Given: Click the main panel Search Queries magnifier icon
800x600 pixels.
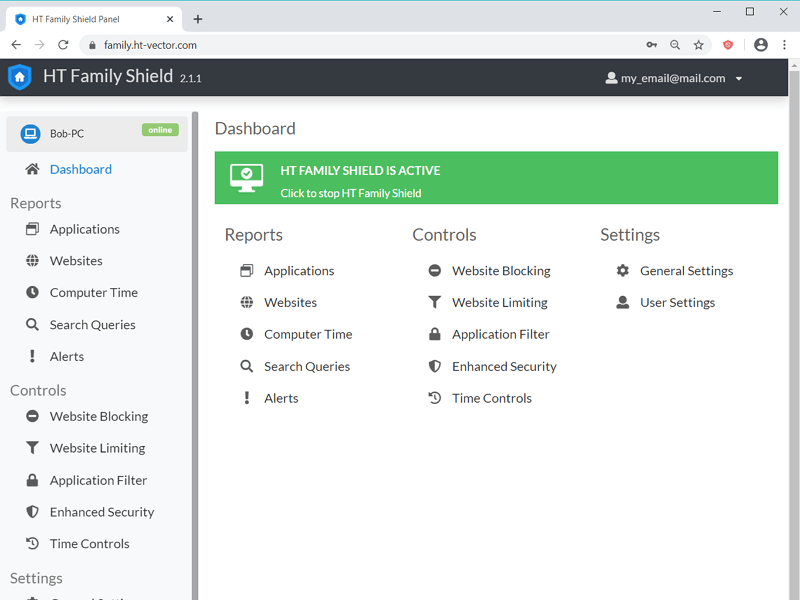Looking at the screenshot, I should click(x=246, y=366).
